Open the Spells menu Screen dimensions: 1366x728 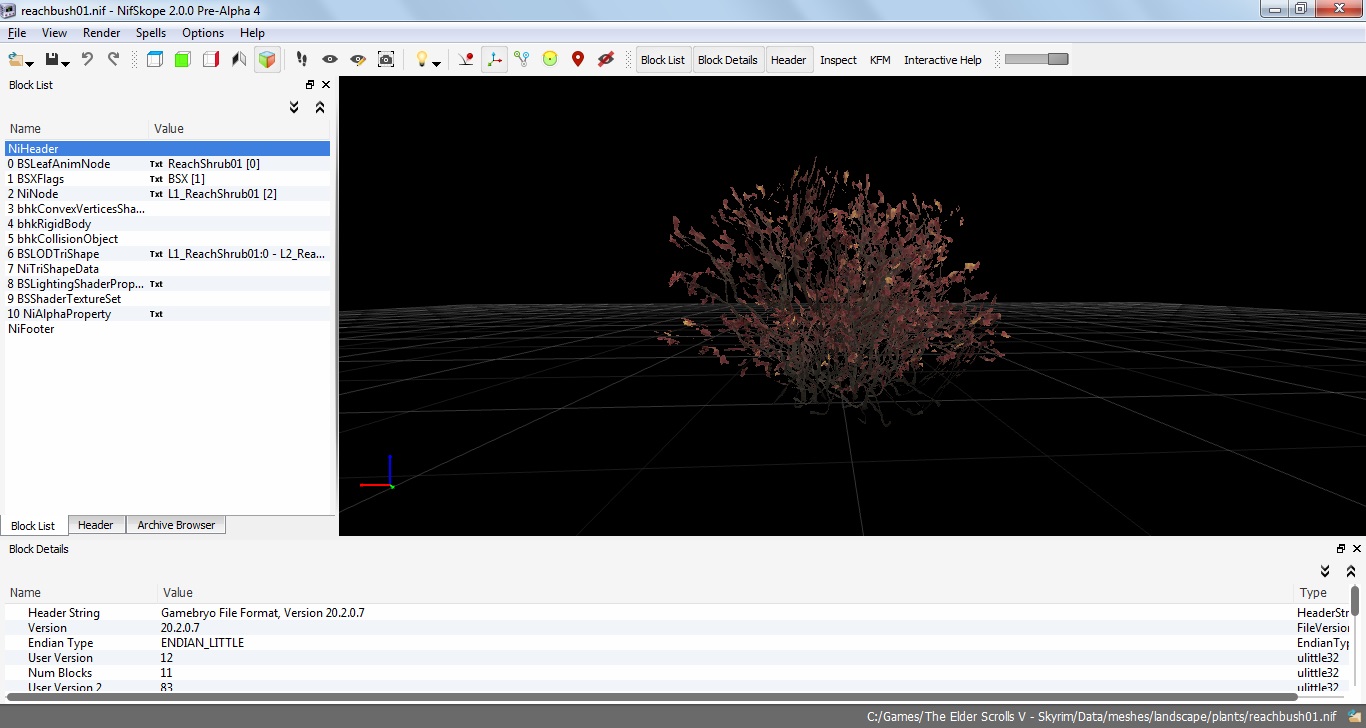click(x=151, y=33)
